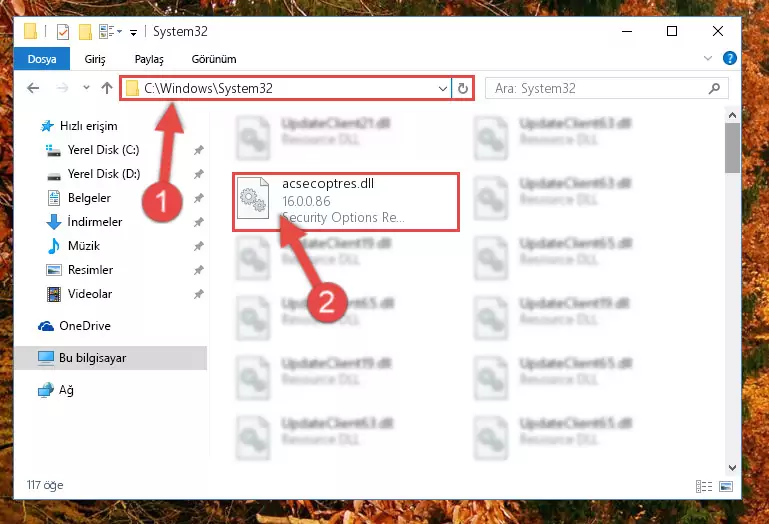769x524 pixels.
Task: Click the Ağ network icon
Action: pyautogui.click(x=46, y=391)
